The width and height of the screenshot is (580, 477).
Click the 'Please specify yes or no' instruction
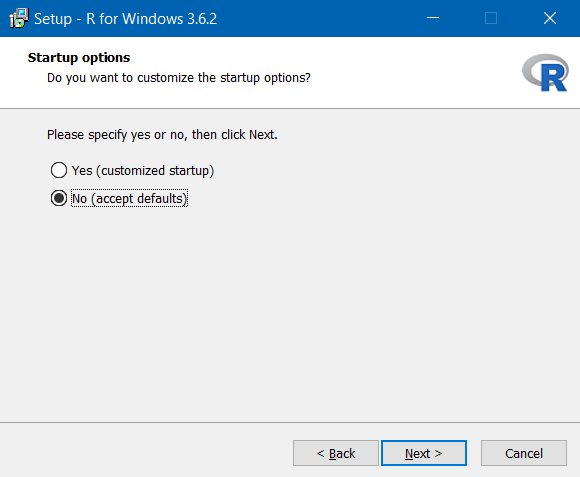tap(162, 135)
